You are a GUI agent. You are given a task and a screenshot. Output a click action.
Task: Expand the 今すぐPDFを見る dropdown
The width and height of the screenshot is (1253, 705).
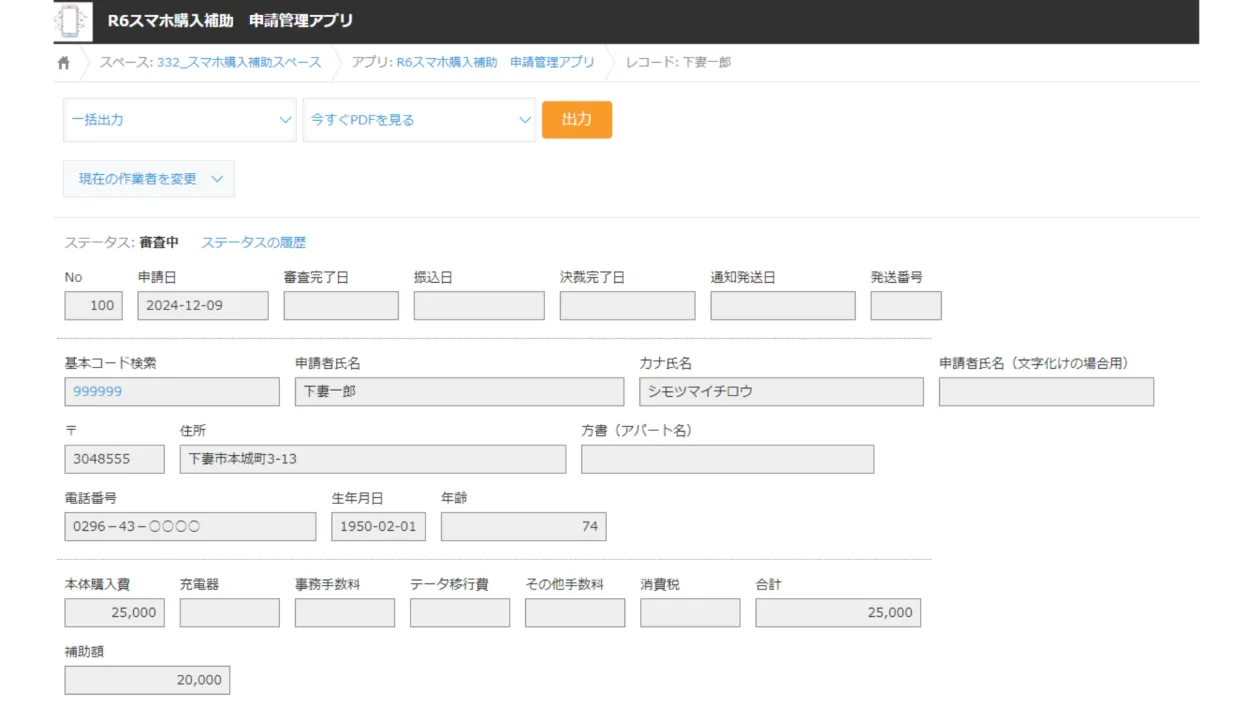point(419,120)
